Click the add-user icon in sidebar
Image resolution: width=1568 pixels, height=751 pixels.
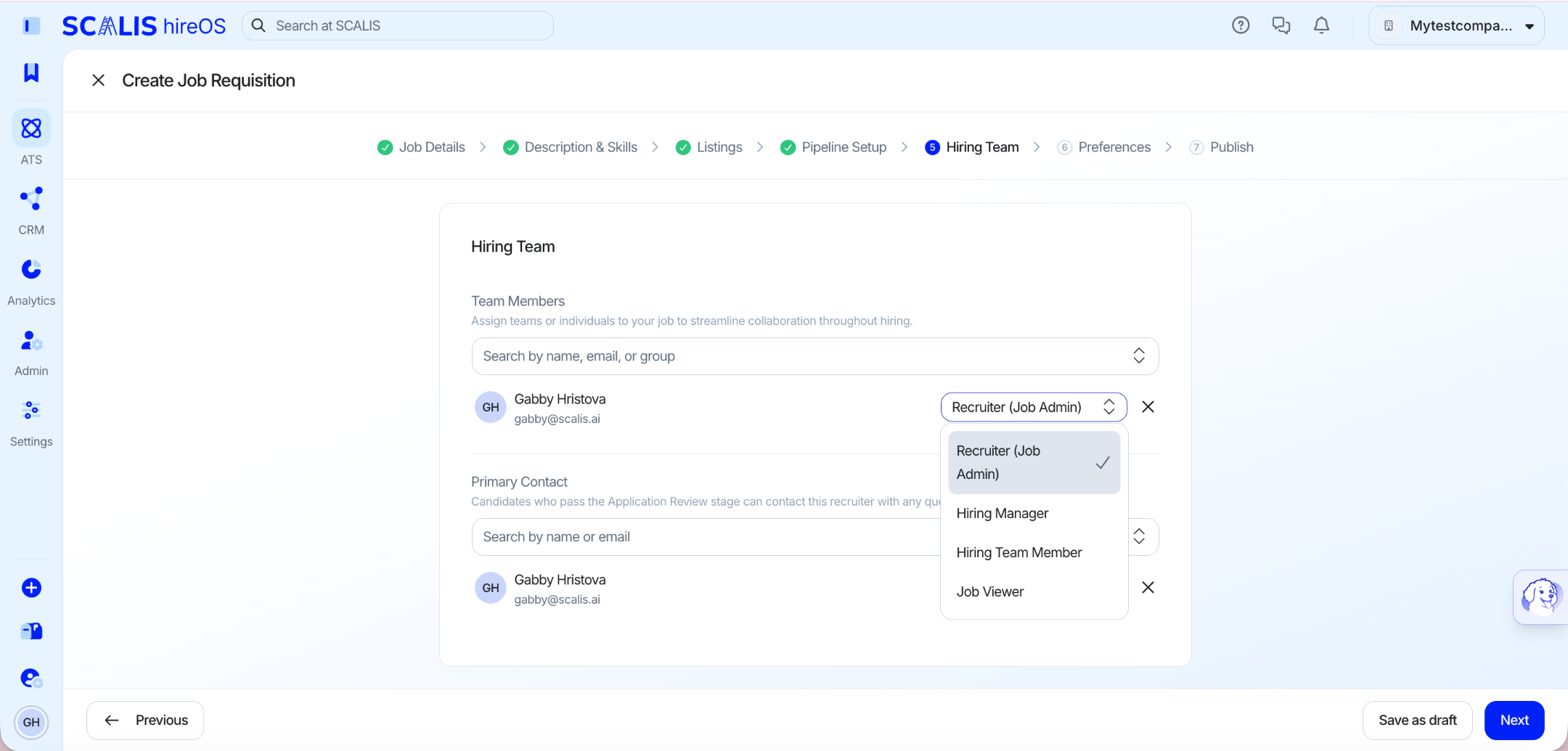(x=31, y=678)
